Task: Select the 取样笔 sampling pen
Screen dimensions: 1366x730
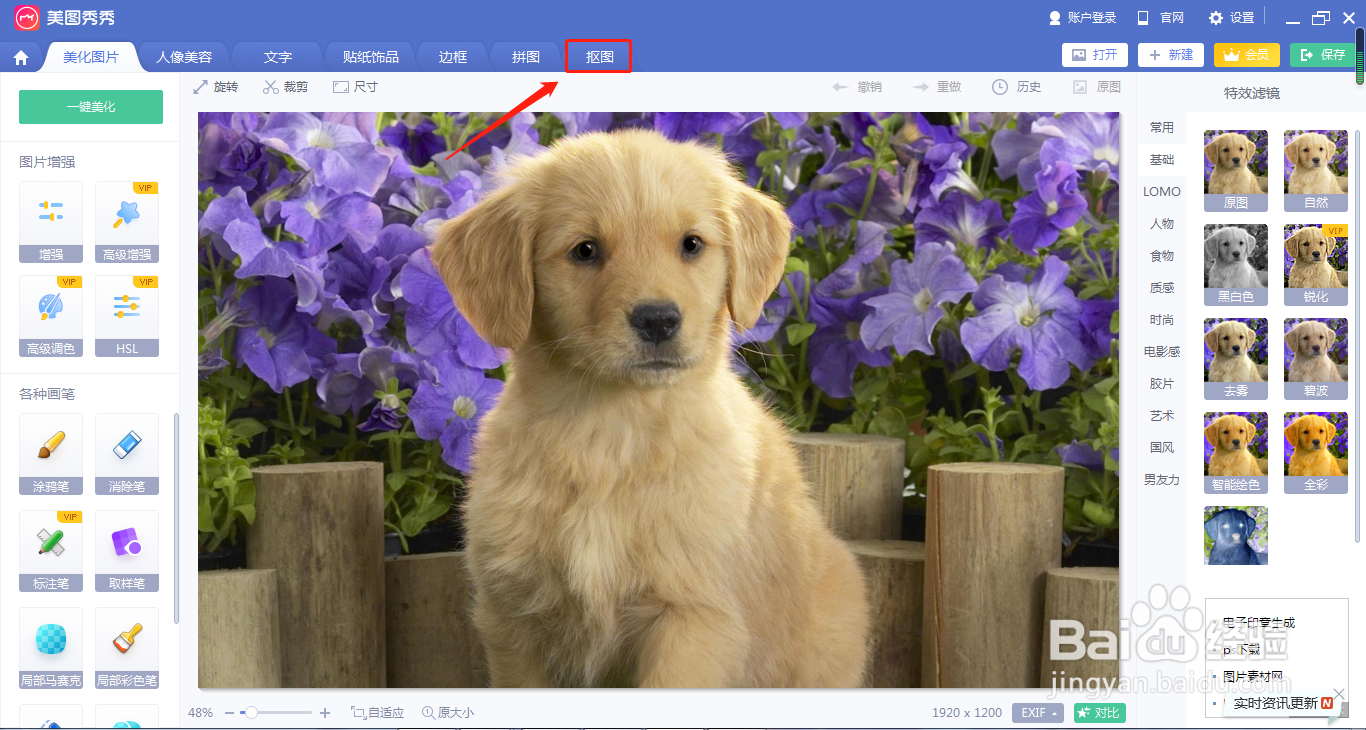Action: coord(127,551)
